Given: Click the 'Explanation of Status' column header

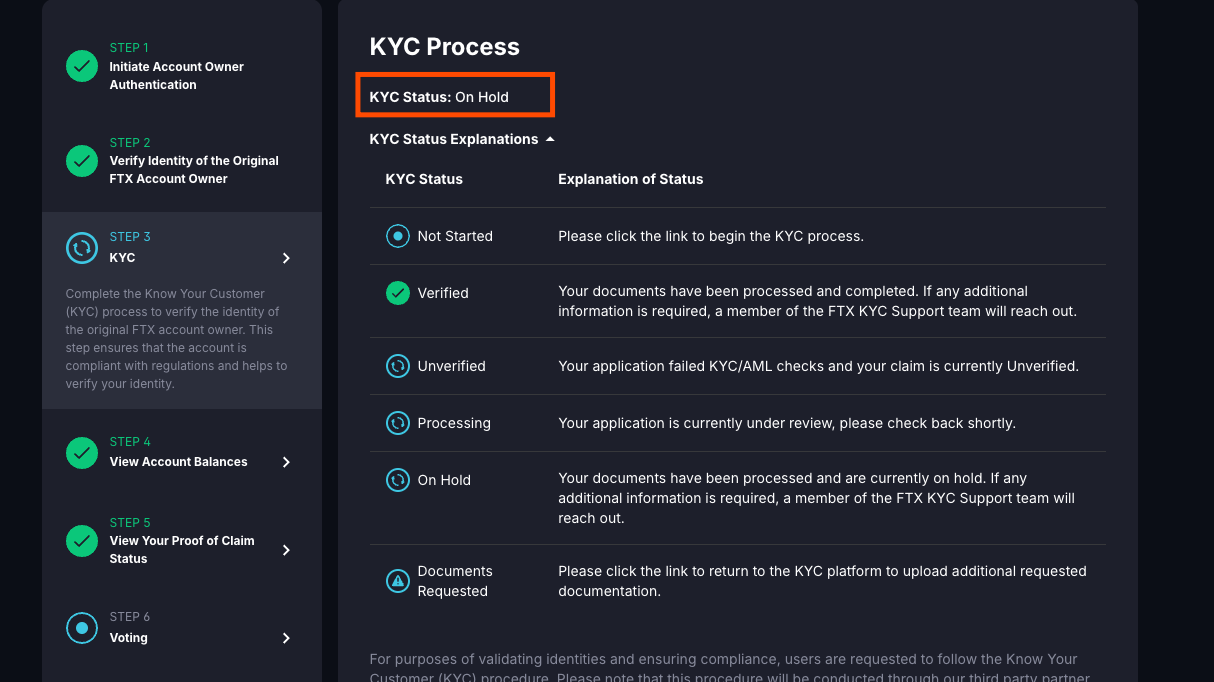Looking at the screenshot, I should coord(631,179).
